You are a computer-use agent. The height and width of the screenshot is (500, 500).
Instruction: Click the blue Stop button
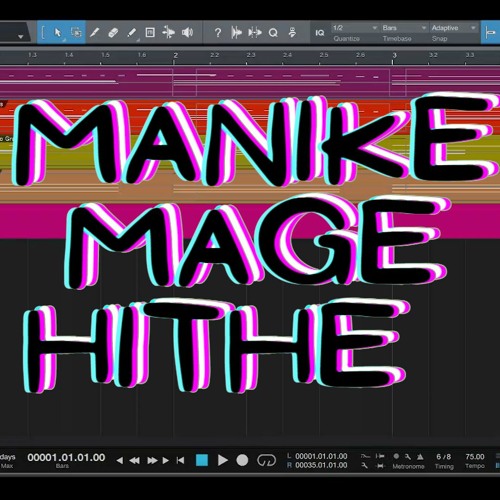click(x=202, y=460)
